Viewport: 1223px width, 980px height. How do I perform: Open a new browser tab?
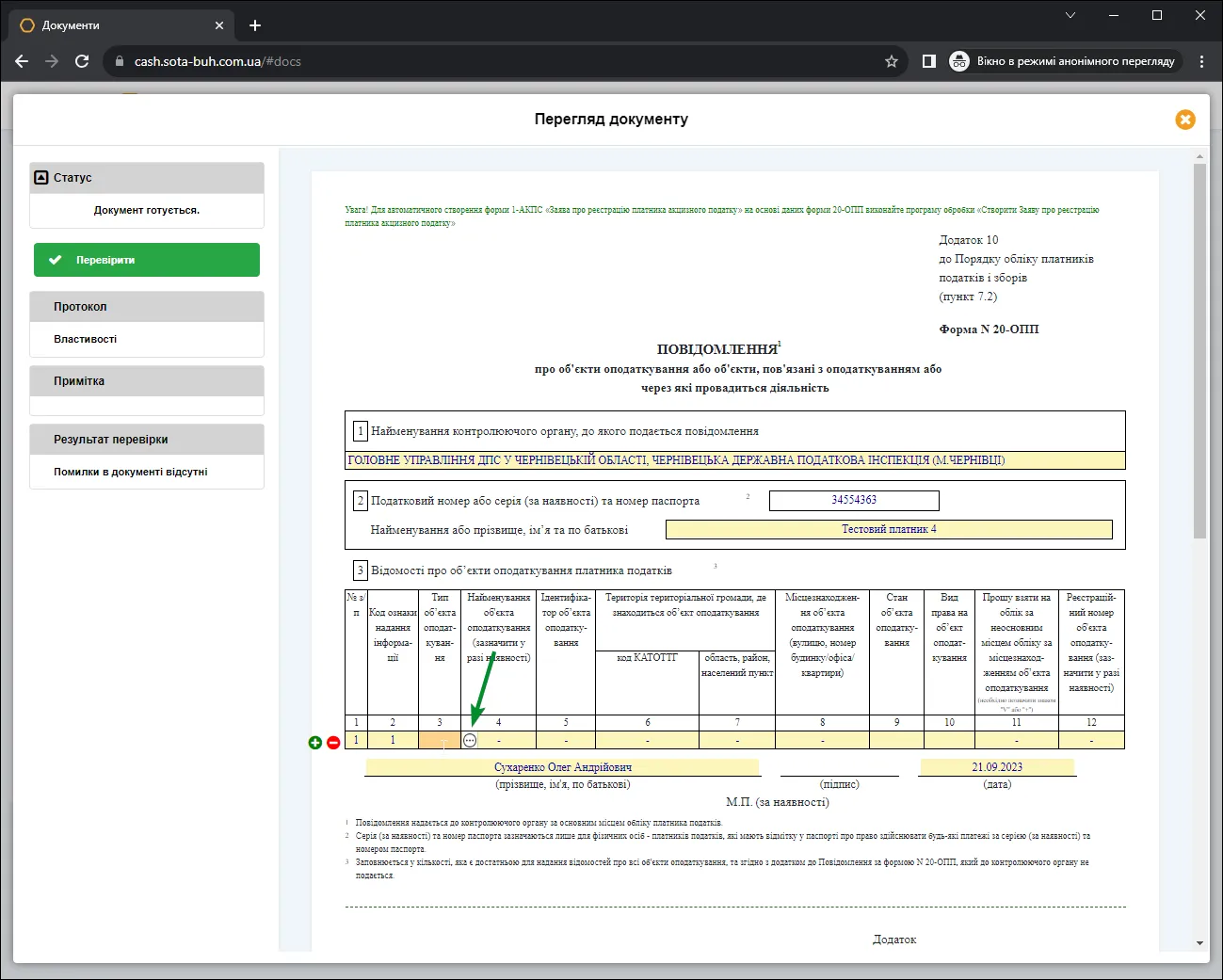tap(255, 25)
